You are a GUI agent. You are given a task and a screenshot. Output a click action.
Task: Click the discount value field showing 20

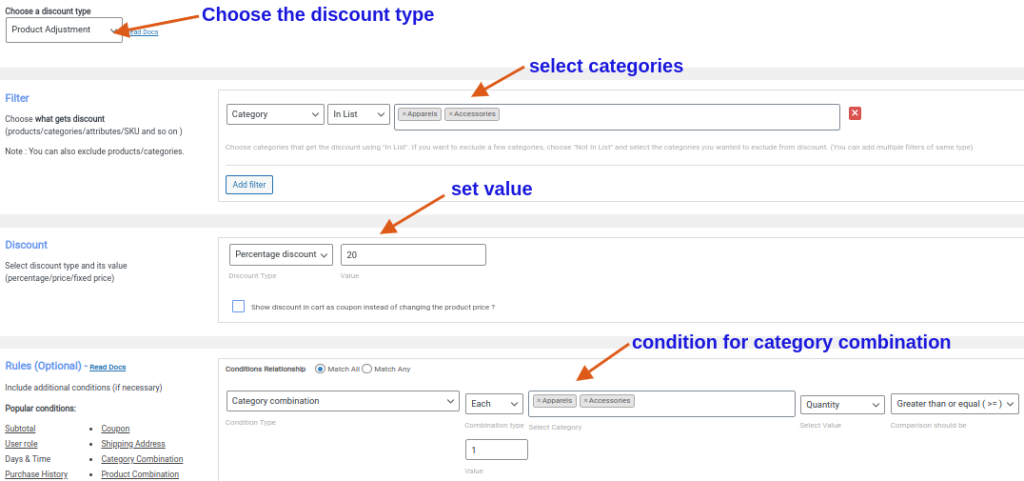point(413,255)
